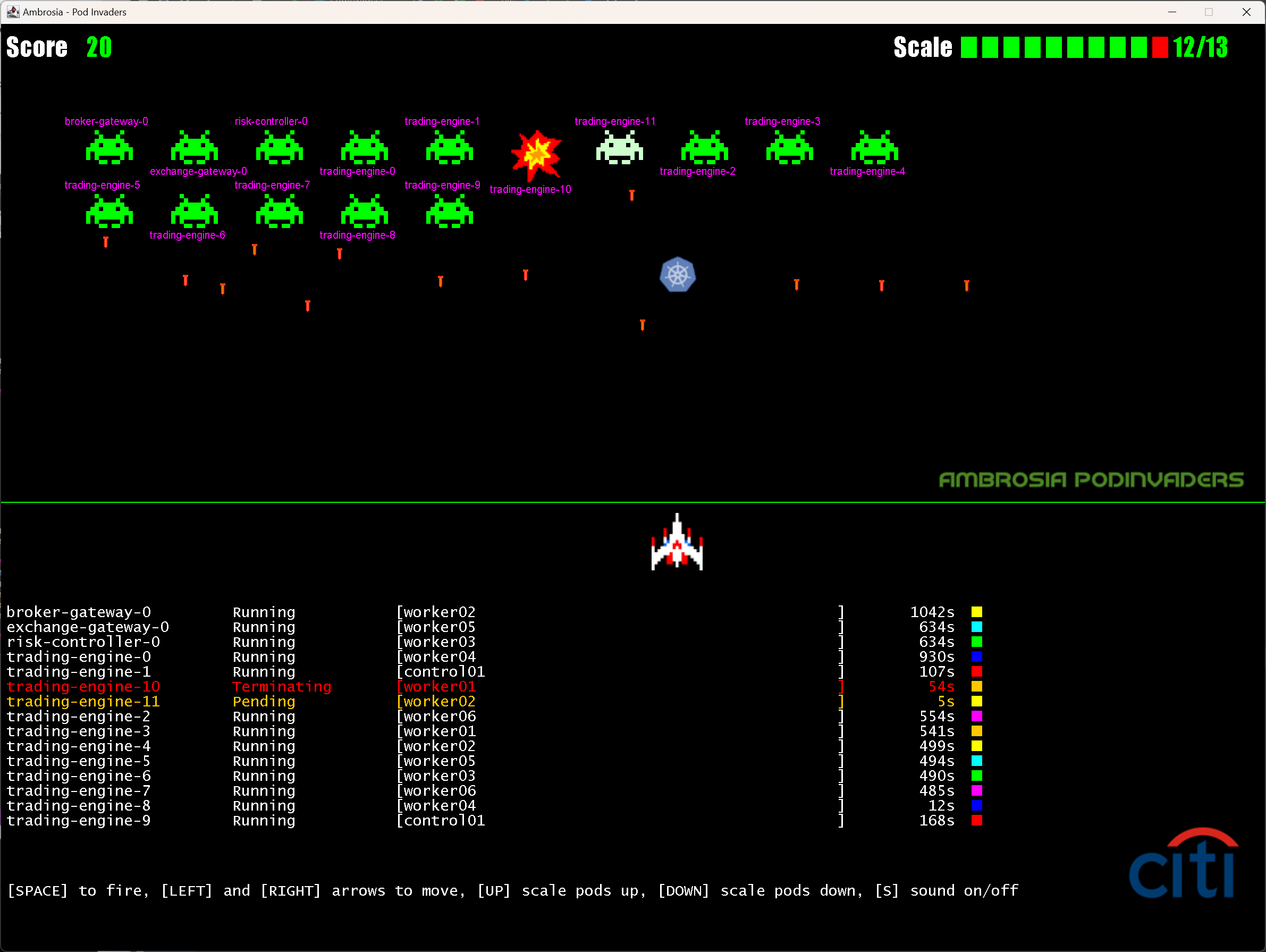Click the exploding trading-engine-10 invader
Image resolution: width=1266 pixels, height=952 pixels.
(536, 155)
